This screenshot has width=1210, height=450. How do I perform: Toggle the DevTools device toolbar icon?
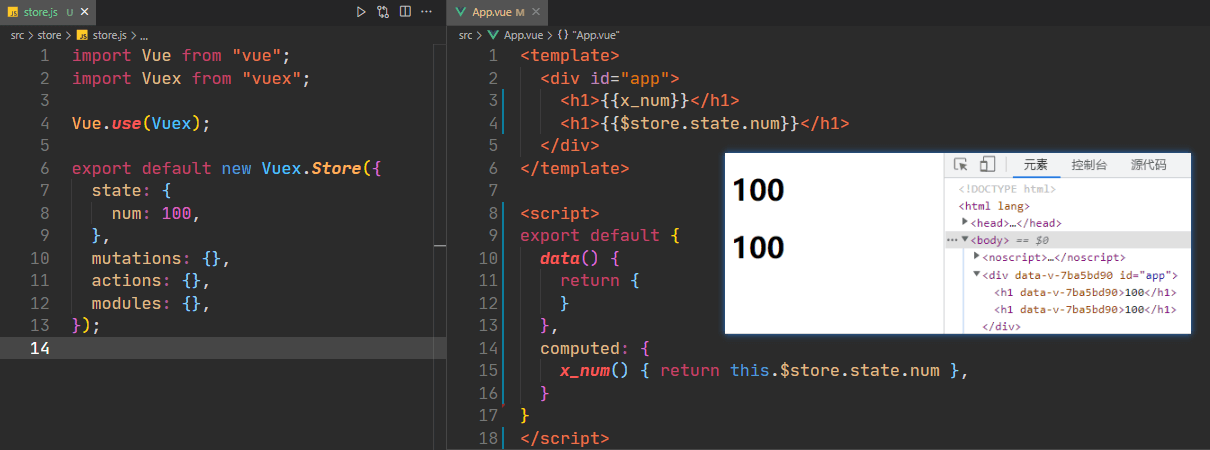tap(987, 165)
